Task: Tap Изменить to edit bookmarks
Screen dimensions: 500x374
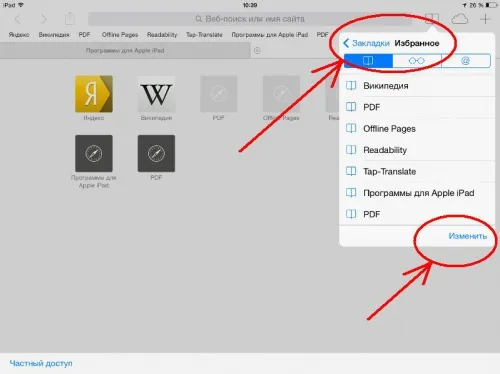Action: click(468, 236)
